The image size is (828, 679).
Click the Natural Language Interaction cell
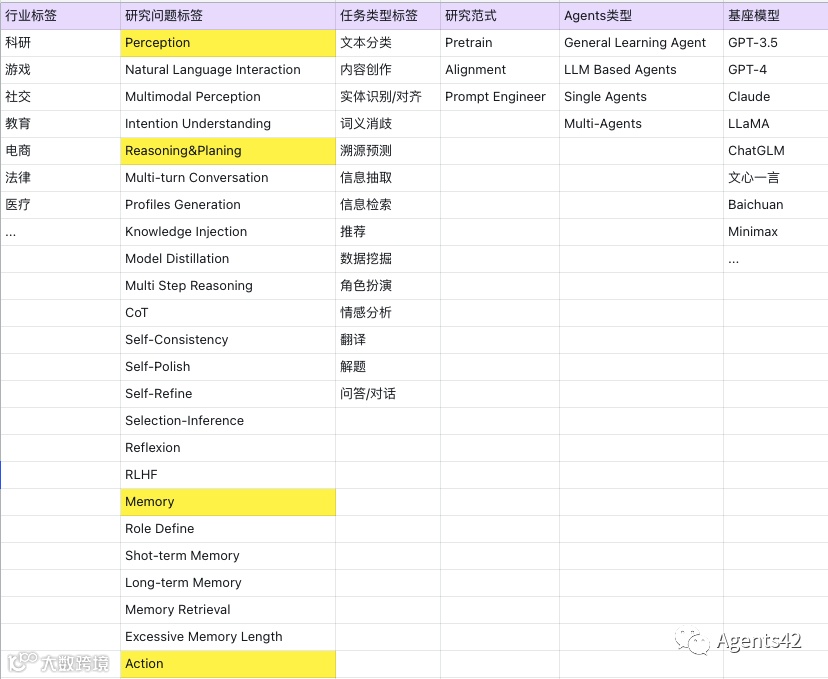(x=228, y=70)
